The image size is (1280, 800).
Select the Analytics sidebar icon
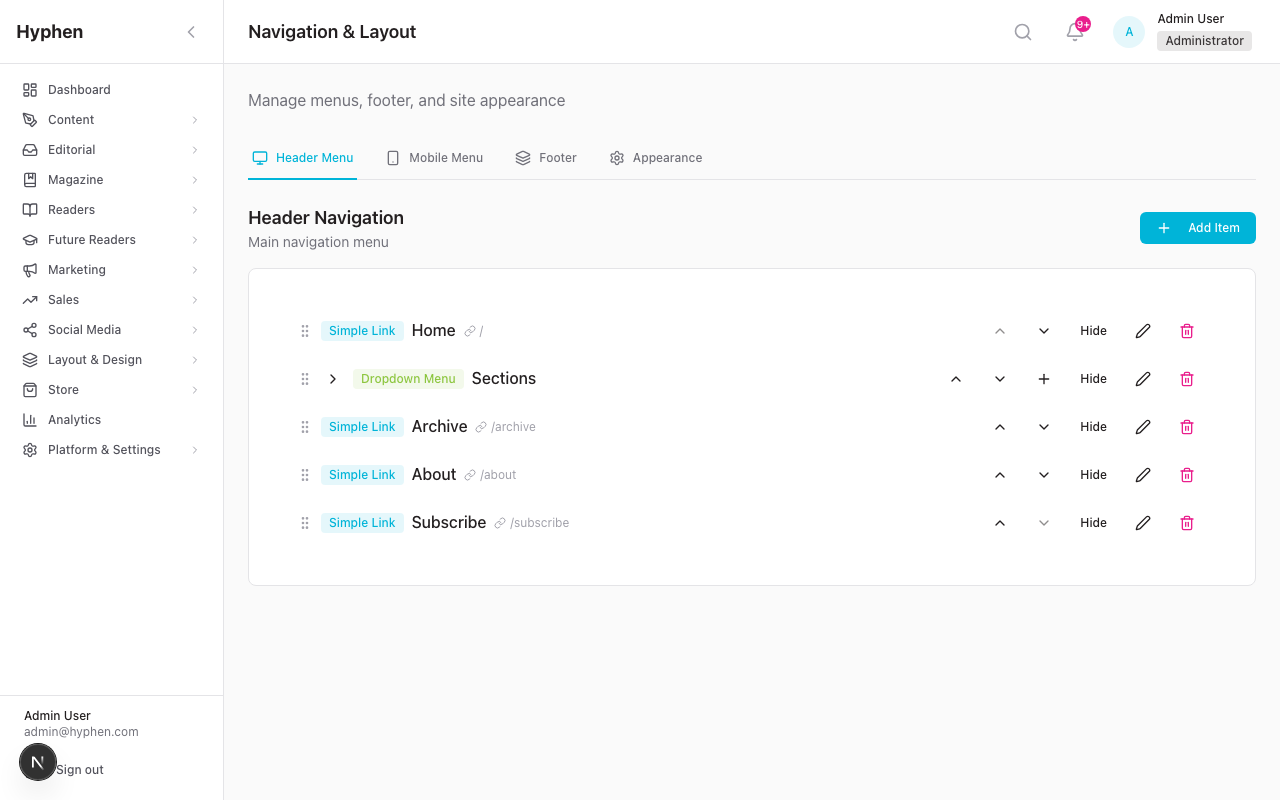click(30, 419)
